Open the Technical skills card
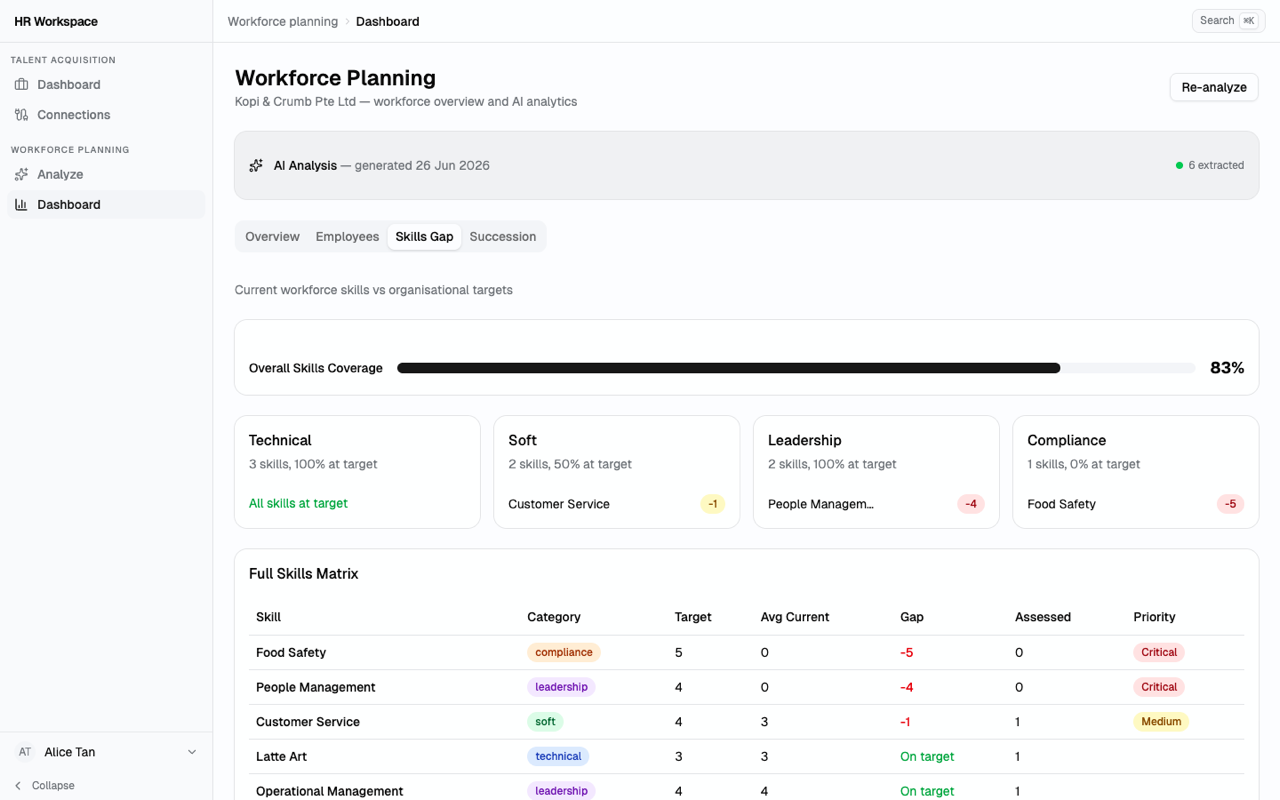The image size is (1280, 800). point(357,472)
